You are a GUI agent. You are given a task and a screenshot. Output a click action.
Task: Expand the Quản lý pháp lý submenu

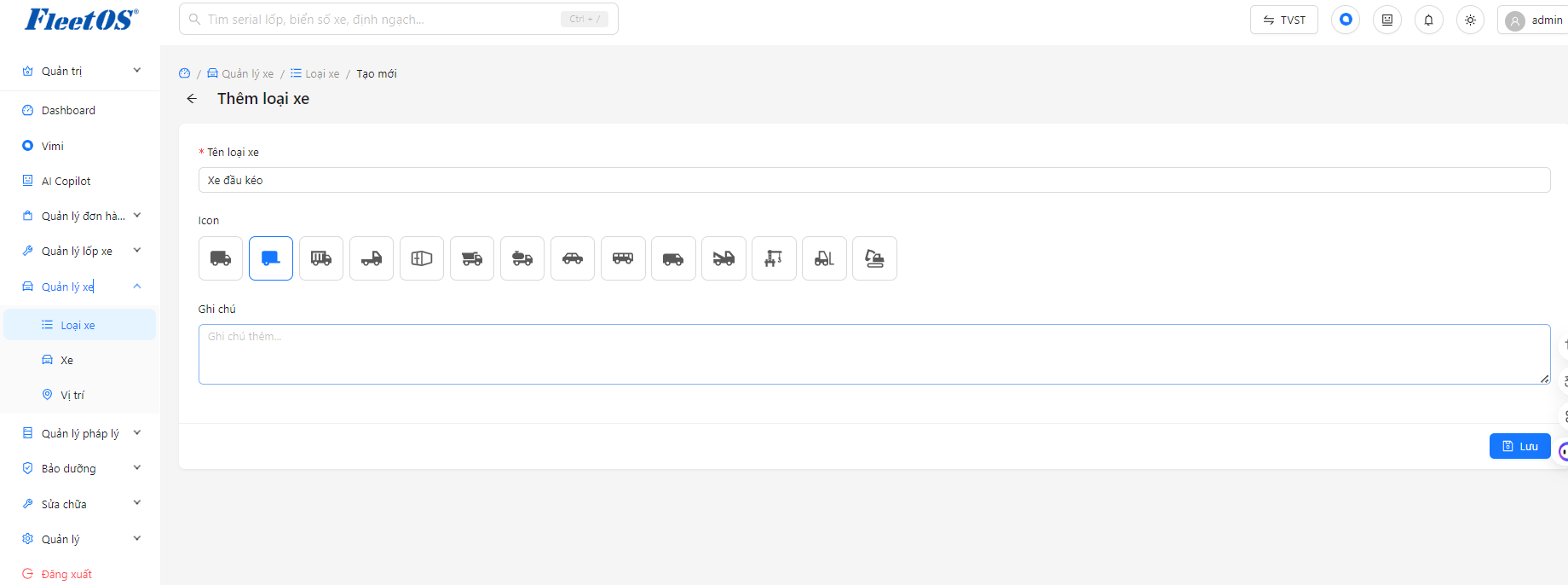[x=80, y=433]
